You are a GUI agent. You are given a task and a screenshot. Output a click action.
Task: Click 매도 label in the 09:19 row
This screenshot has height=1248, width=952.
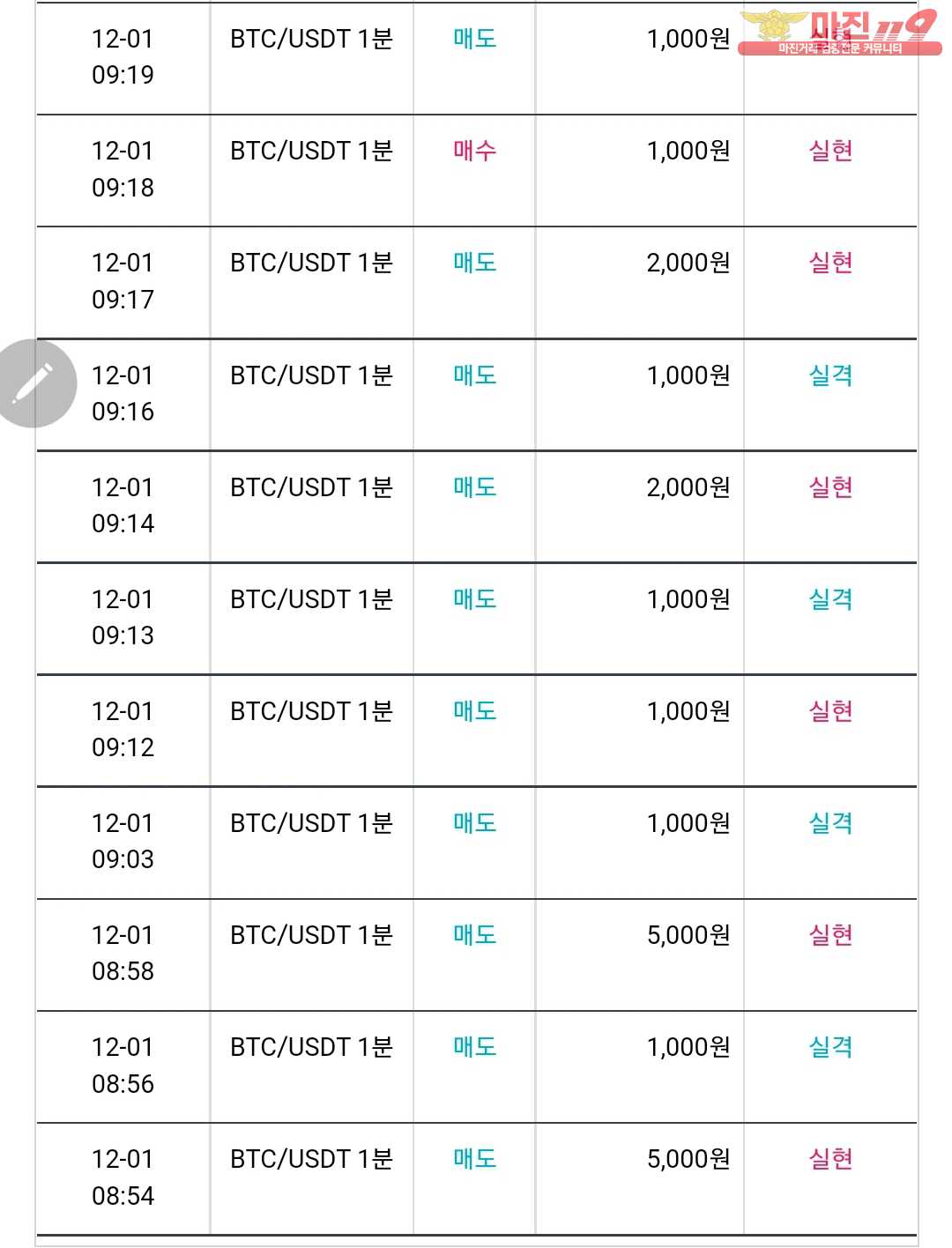(x=475, y=39)
